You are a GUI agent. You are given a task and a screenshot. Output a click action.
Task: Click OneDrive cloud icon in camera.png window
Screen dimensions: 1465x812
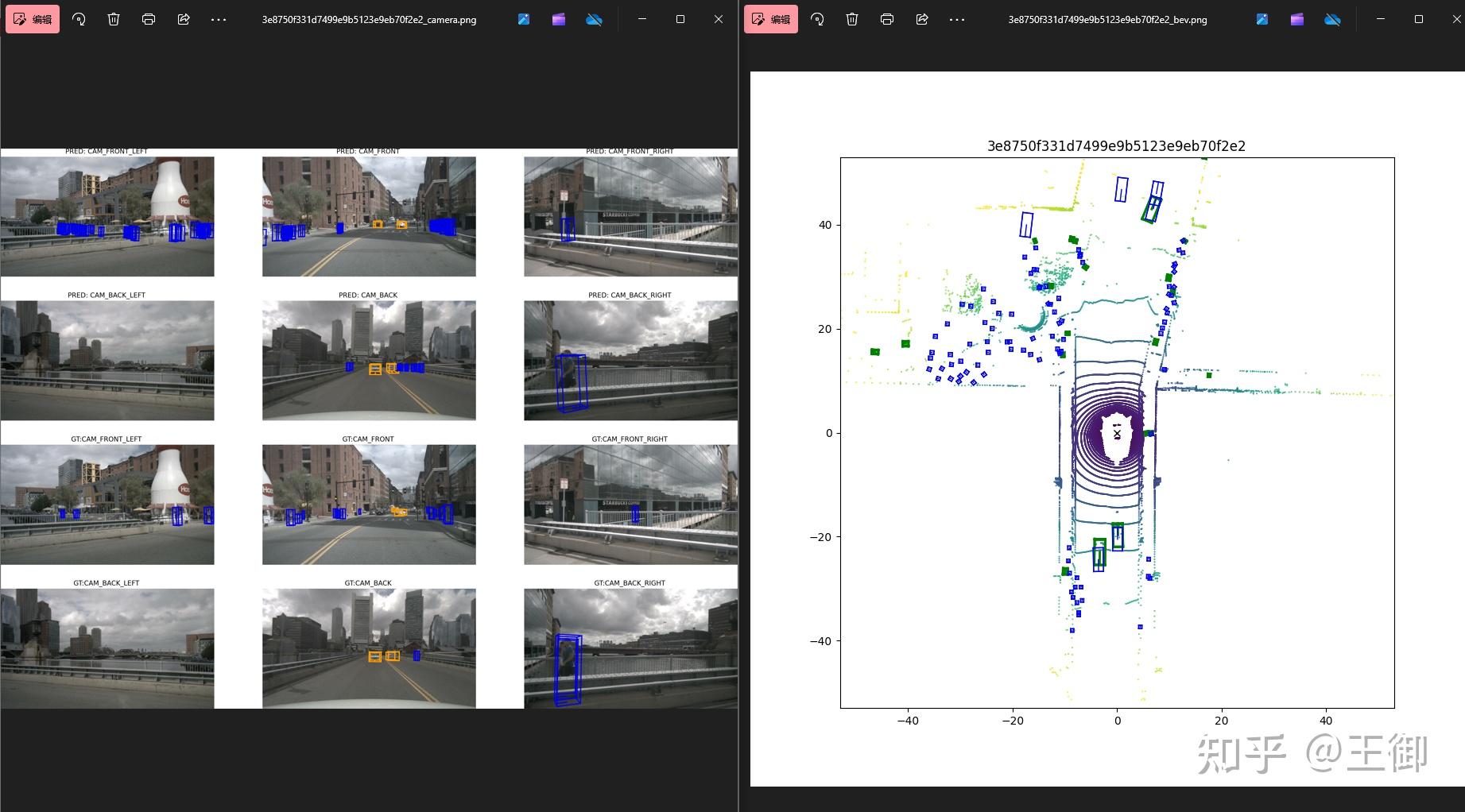[x=594, y=19]
